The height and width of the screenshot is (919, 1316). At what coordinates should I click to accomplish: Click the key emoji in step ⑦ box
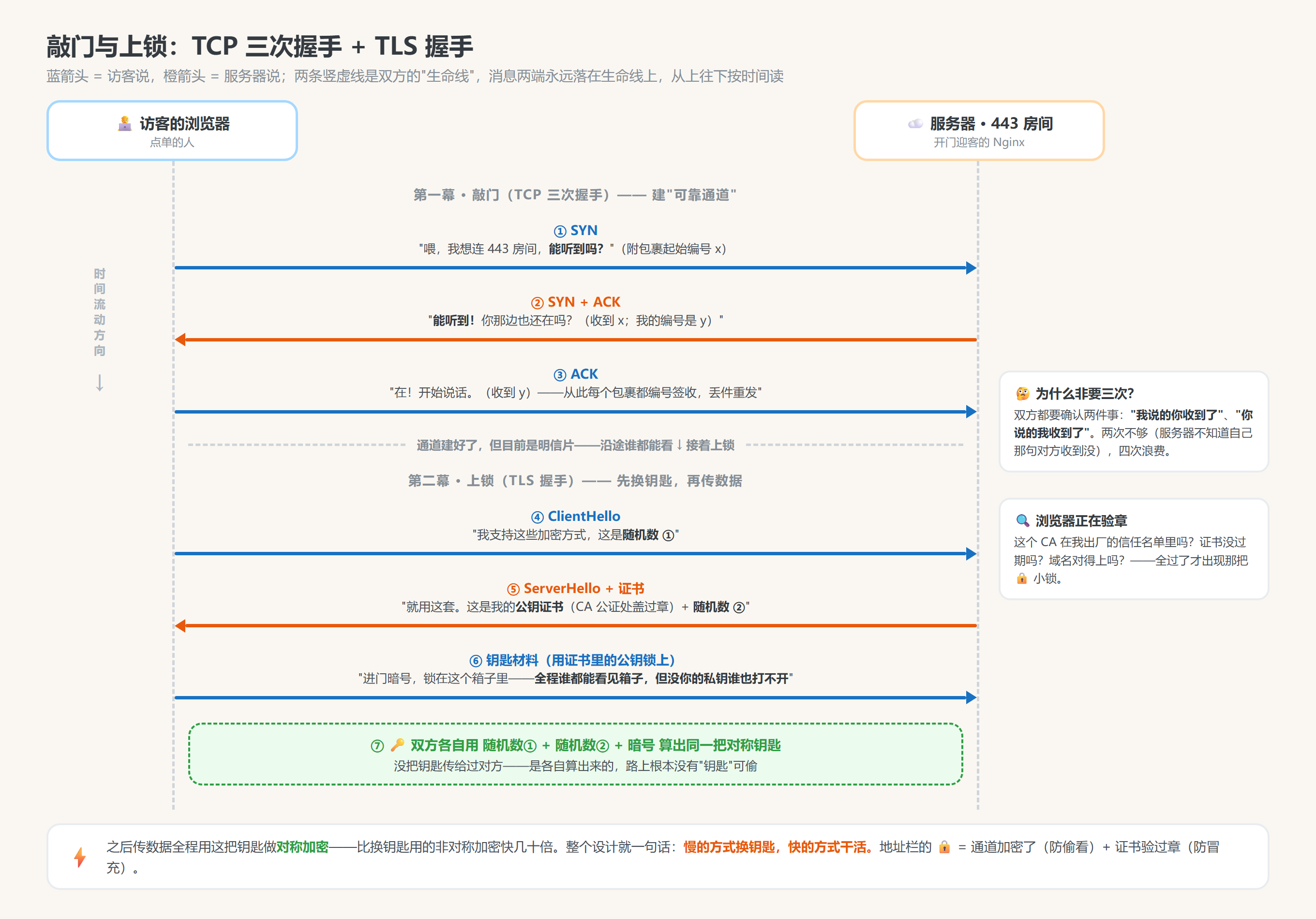pyautogui.click(x=397, y=745)
